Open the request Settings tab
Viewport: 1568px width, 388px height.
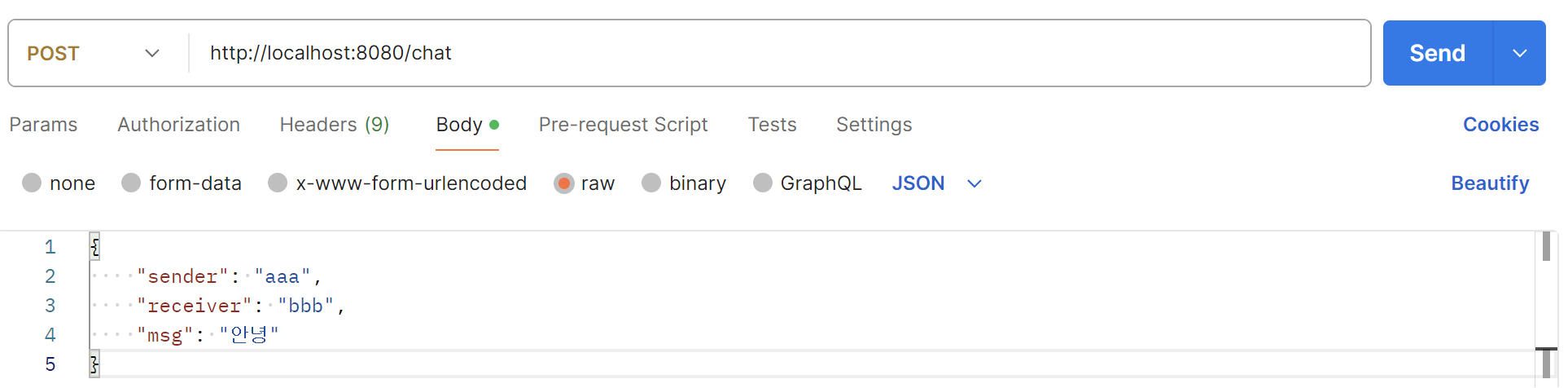point(874,125)
